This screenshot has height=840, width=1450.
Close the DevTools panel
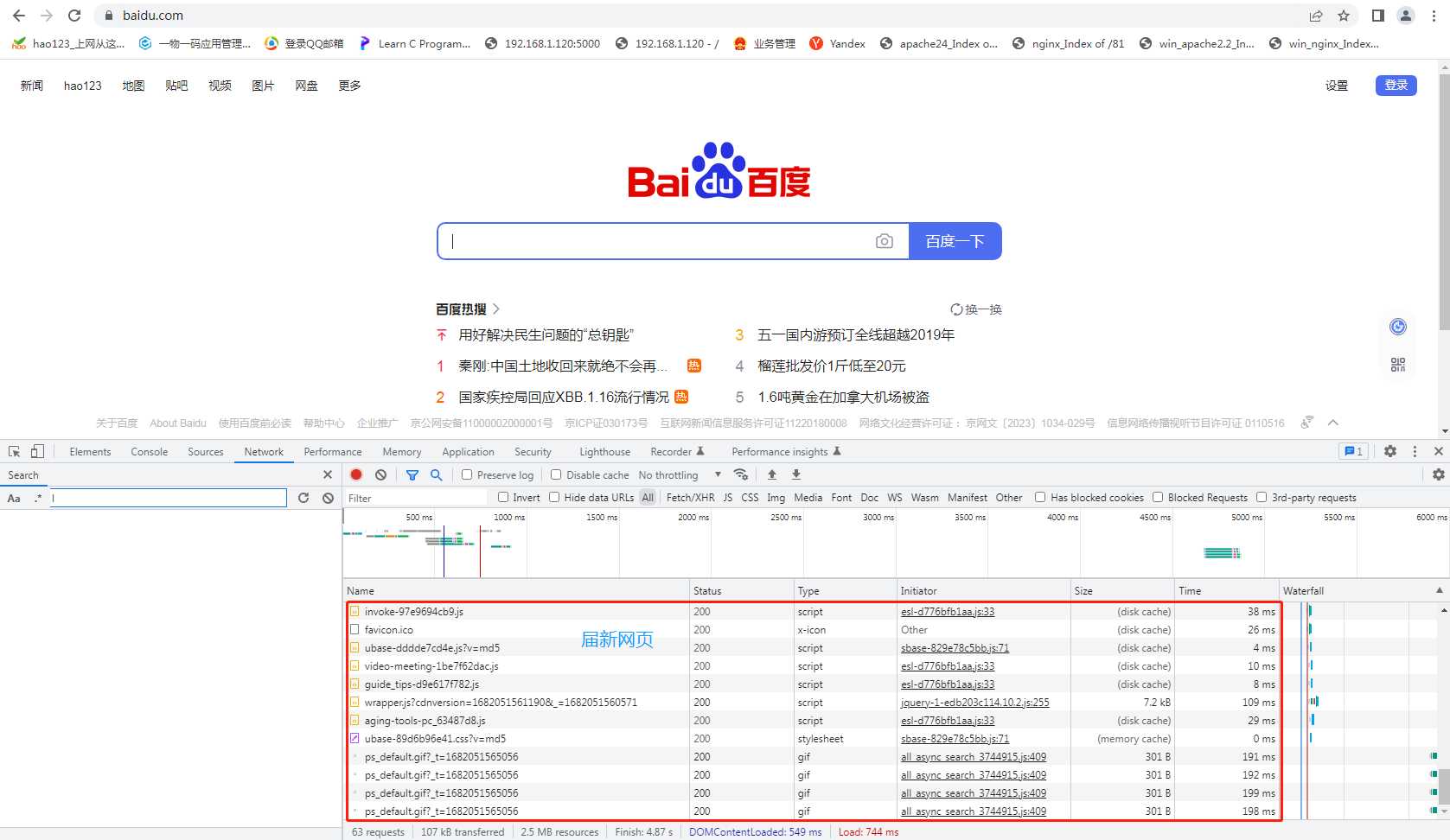(1439, 451)
